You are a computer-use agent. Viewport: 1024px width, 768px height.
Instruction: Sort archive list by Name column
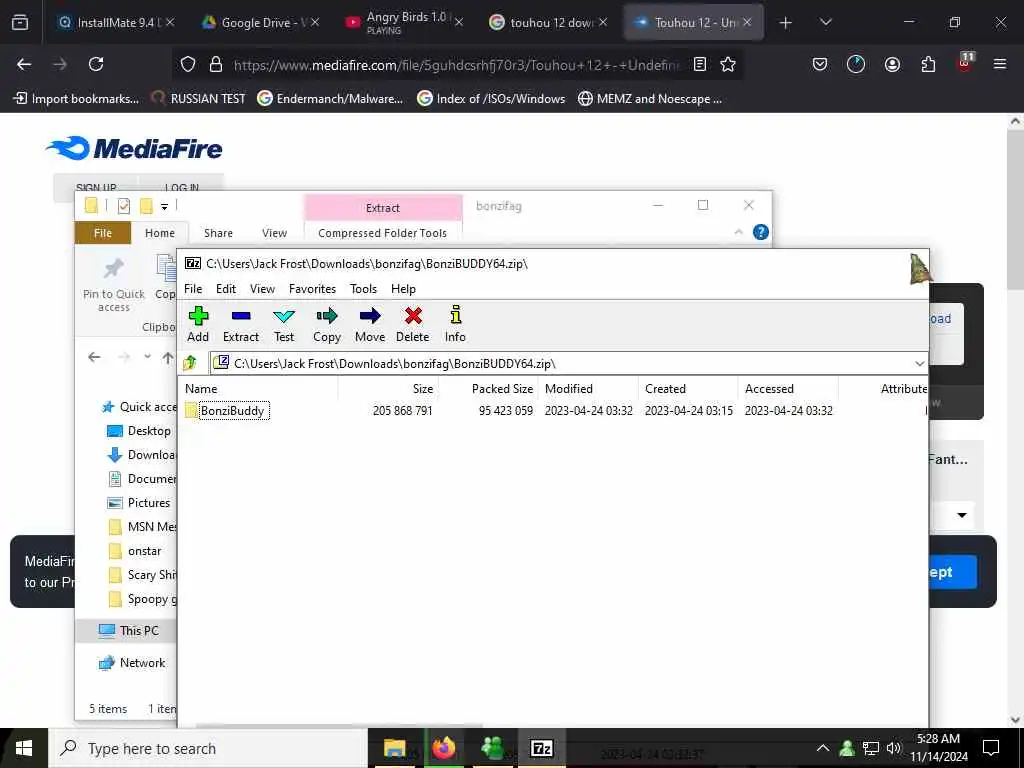259,389
